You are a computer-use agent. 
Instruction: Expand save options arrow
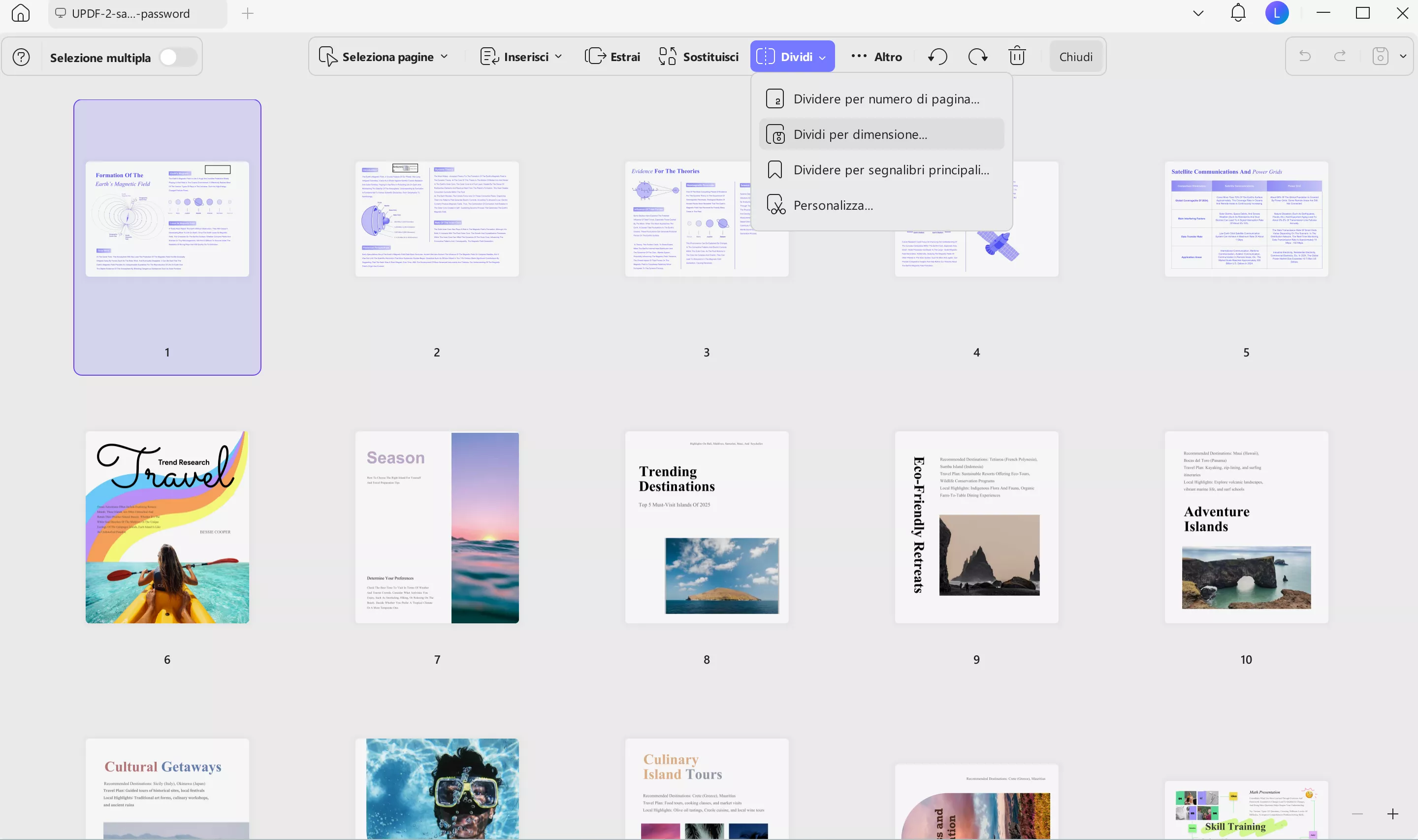click(1403, 56)
